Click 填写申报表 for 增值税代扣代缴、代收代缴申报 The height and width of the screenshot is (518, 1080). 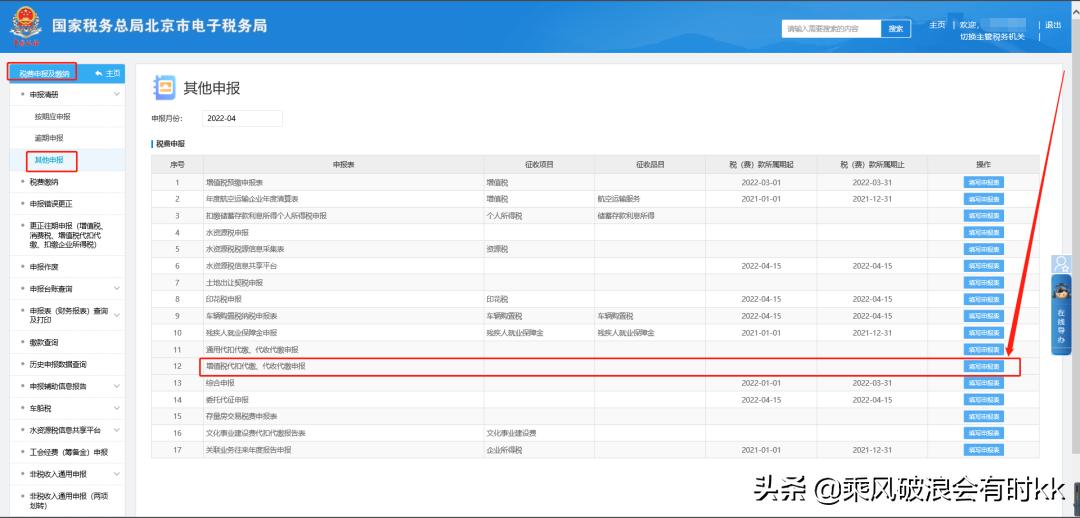coord(984,366)
